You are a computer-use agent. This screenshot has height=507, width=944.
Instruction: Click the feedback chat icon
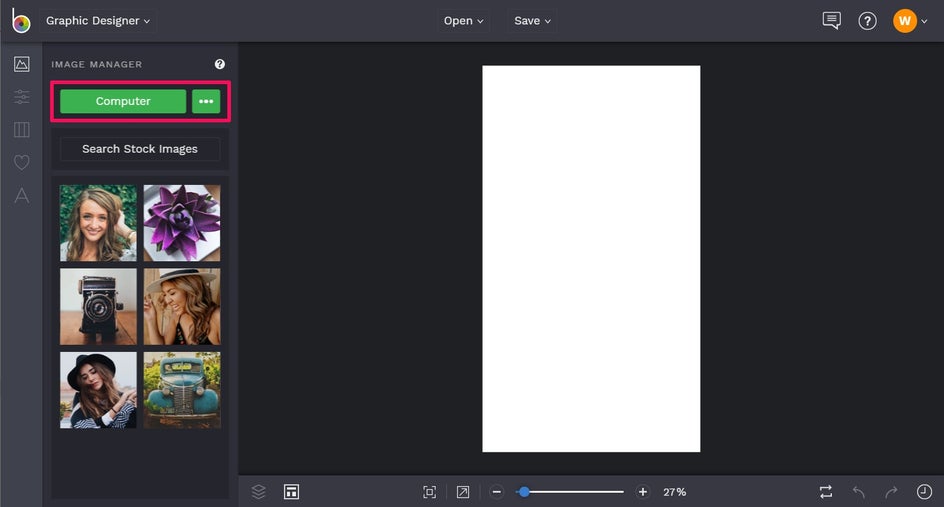[x=831, y=20]
